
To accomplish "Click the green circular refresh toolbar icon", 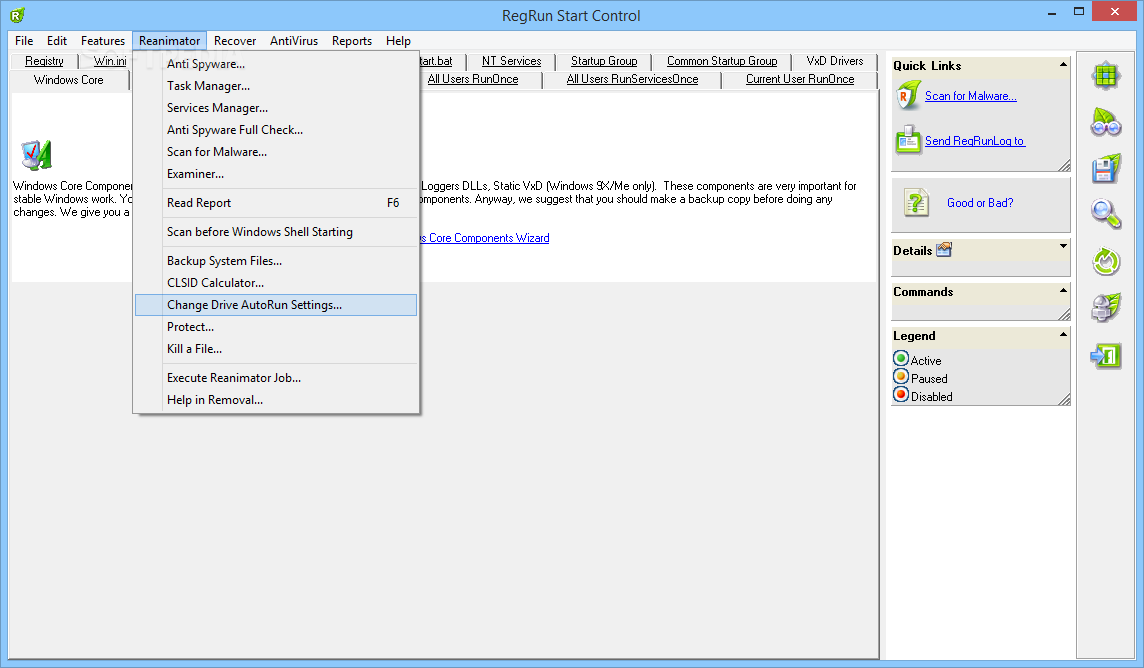I will (1105, 261).
